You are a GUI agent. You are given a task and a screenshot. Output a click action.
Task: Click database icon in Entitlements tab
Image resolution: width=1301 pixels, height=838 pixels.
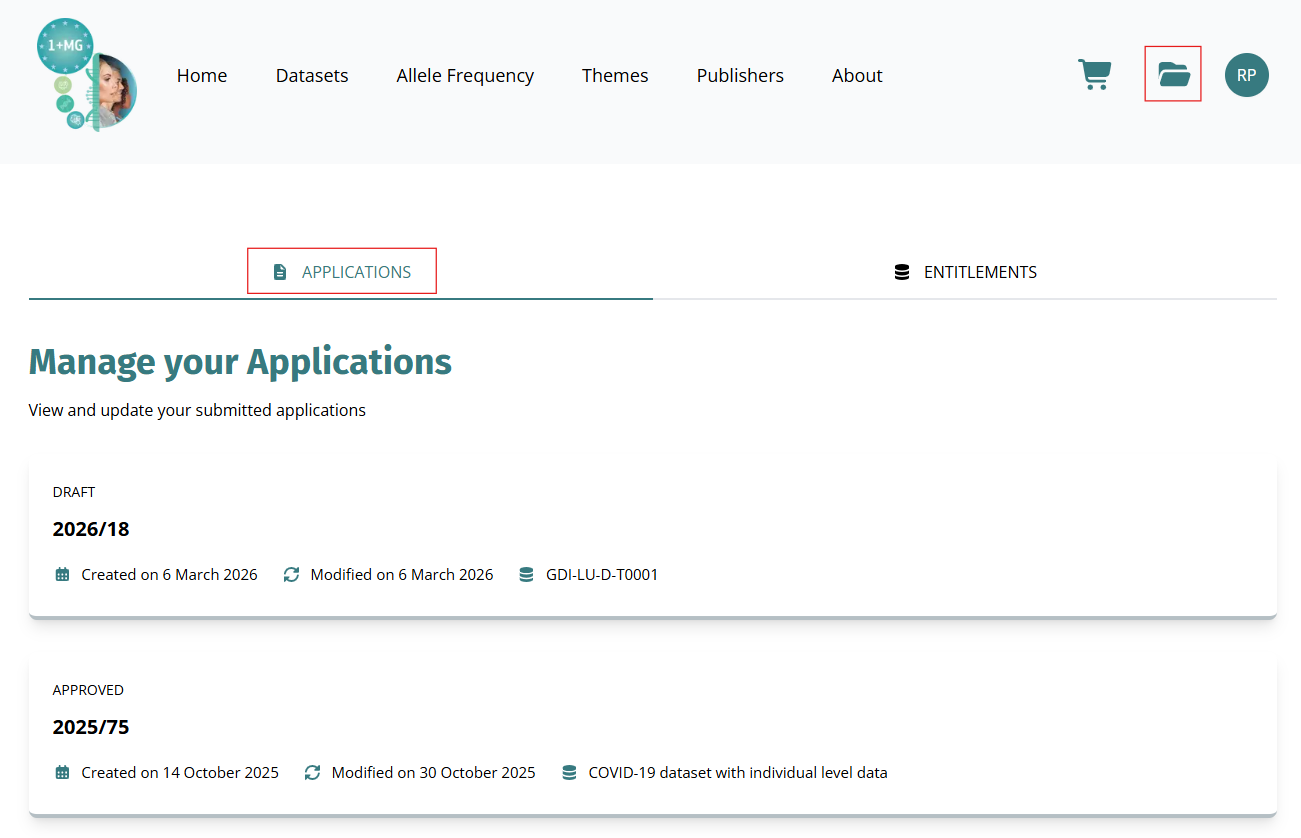point(902,272)
